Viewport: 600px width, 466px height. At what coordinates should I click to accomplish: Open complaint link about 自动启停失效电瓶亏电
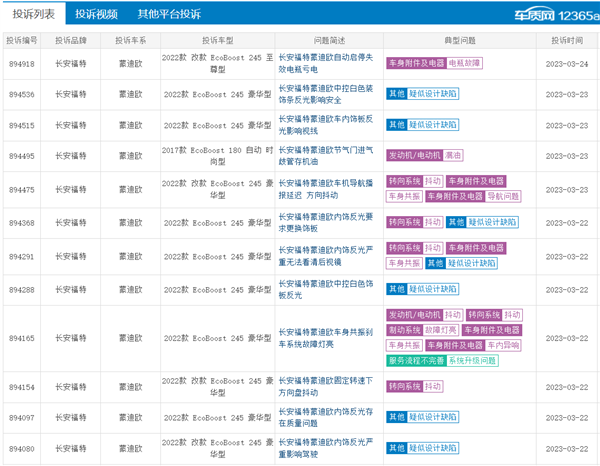tap(325, 64)
